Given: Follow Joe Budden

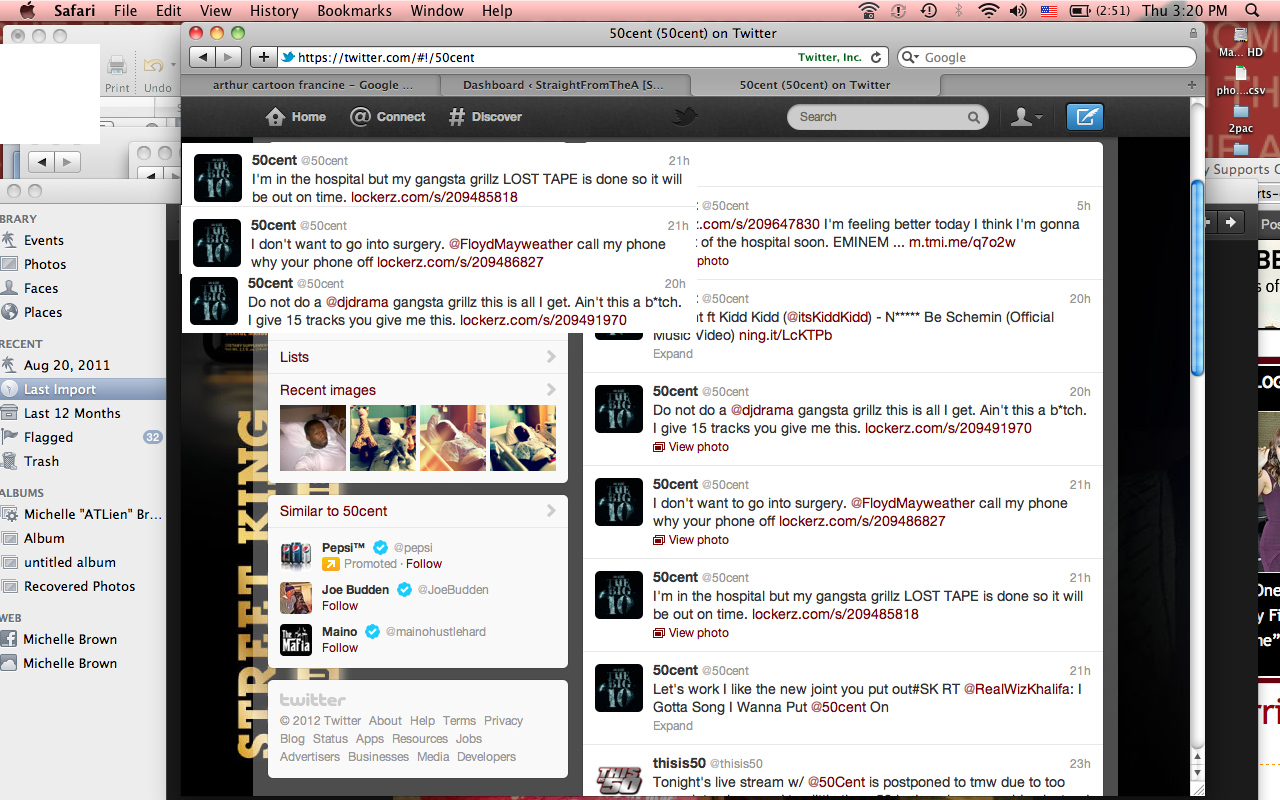Looking at the screenshot, I should point(340,606).
